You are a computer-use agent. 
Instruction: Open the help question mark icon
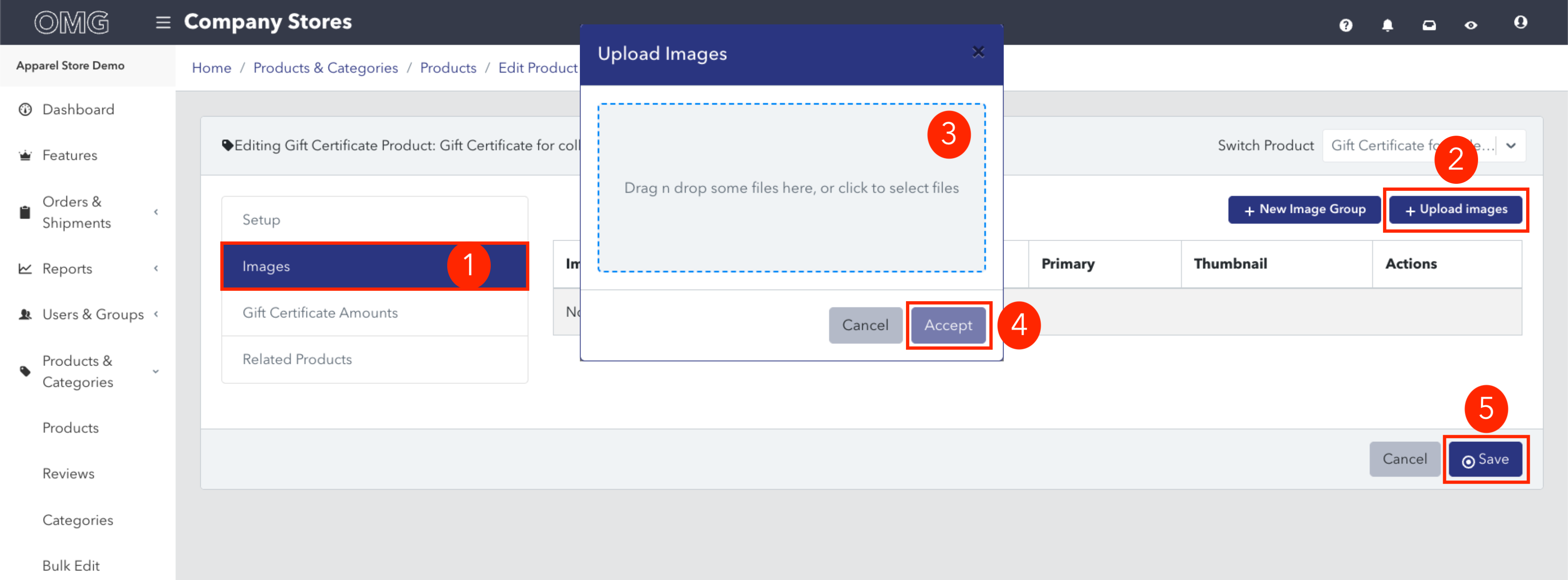(1345, 25)
